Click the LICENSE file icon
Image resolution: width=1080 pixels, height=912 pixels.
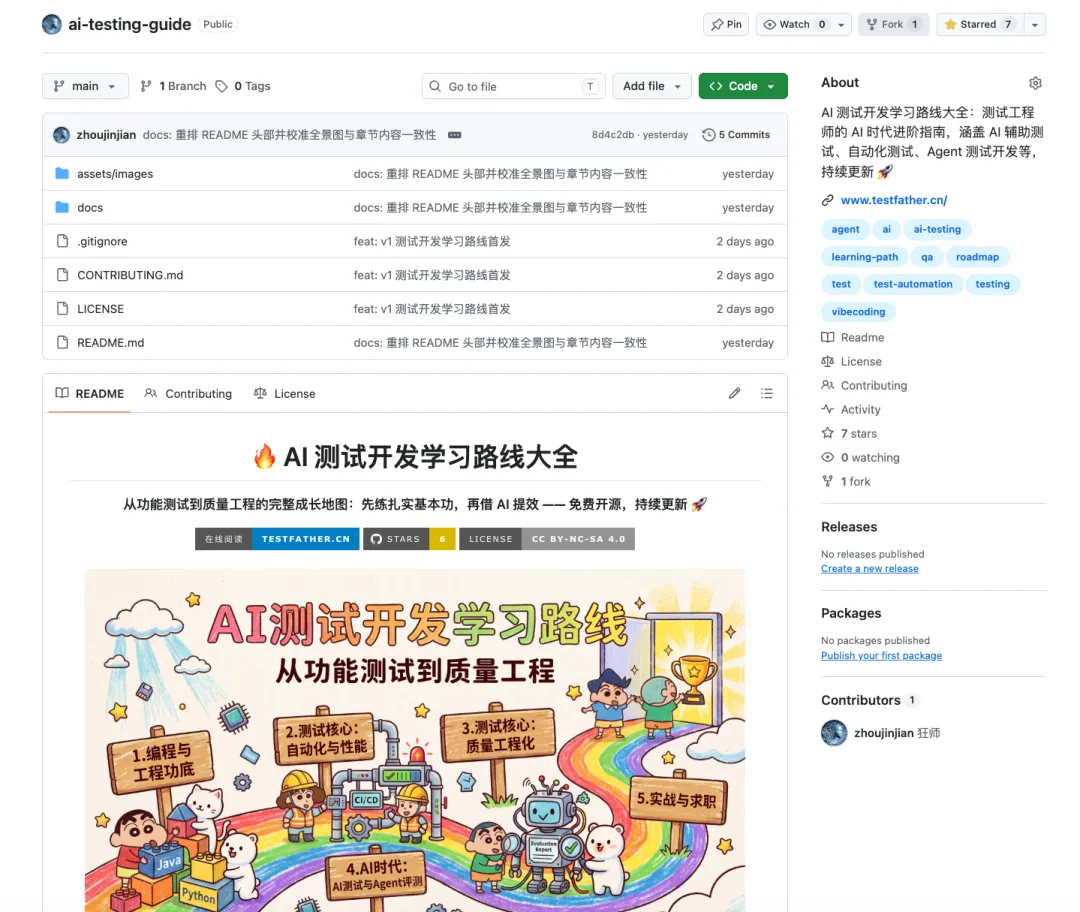[62, 309]
